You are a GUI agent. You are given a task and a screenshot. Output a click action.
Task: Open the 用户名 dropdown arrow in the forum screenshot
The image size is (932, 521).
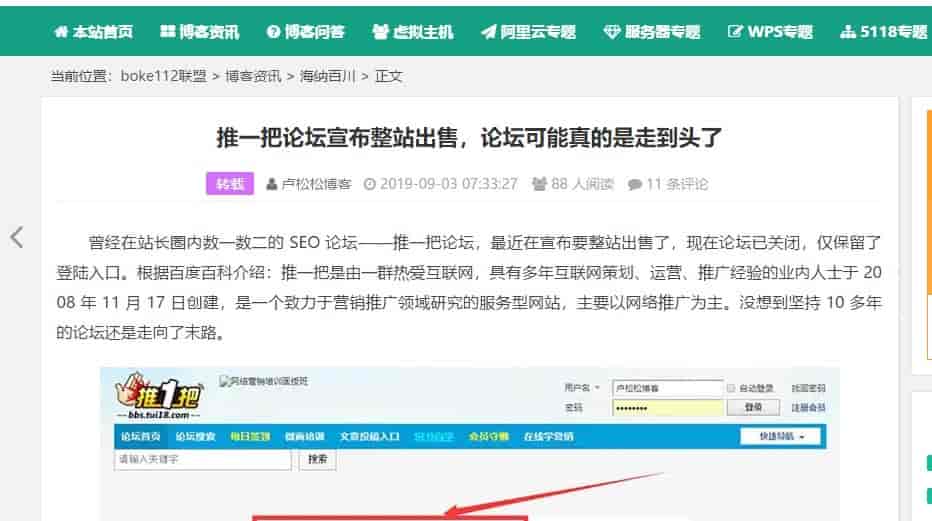point(598,388)
